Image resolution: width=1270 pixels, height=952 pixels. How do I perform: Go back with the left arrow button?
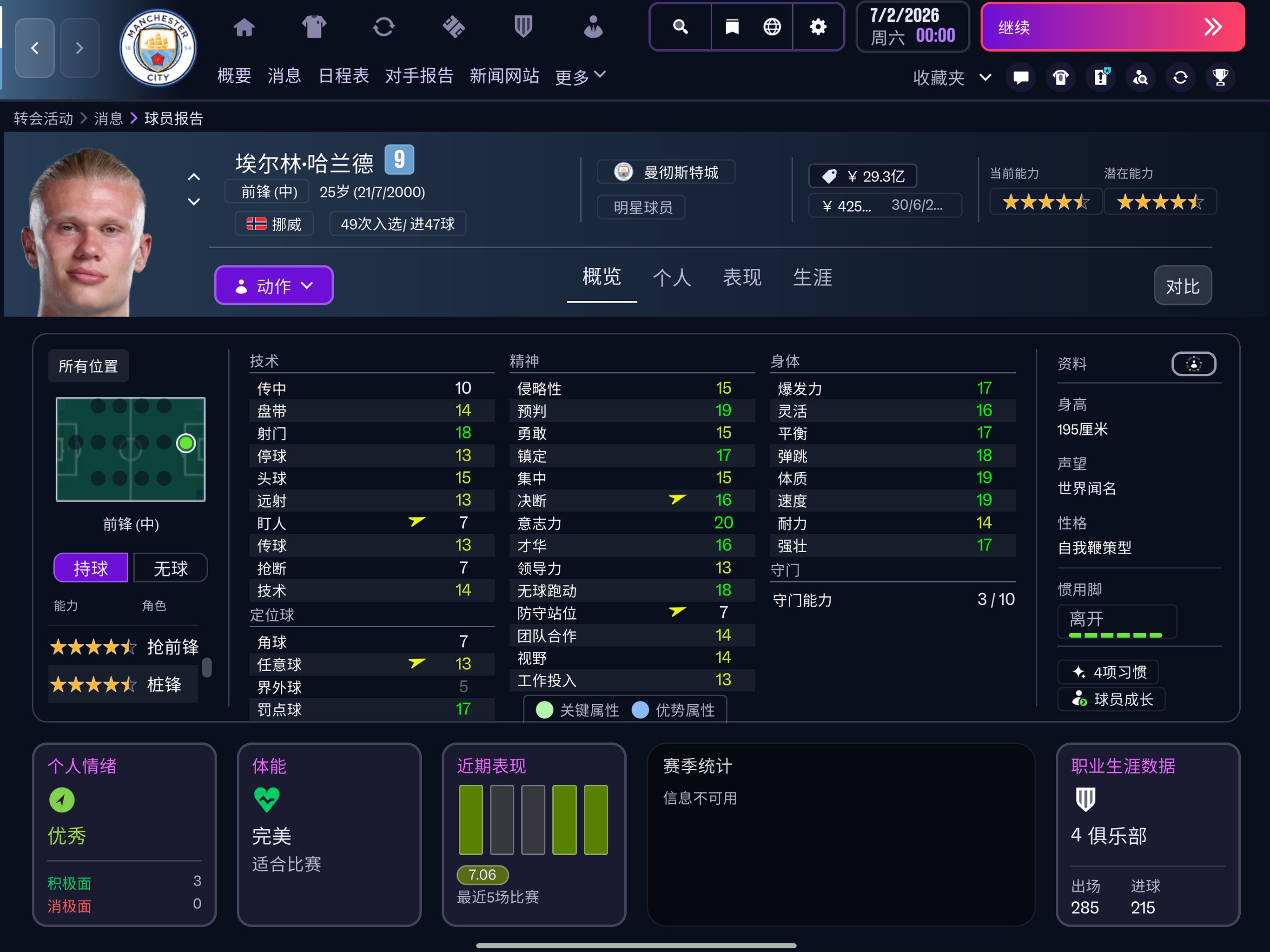pos(34,48)
